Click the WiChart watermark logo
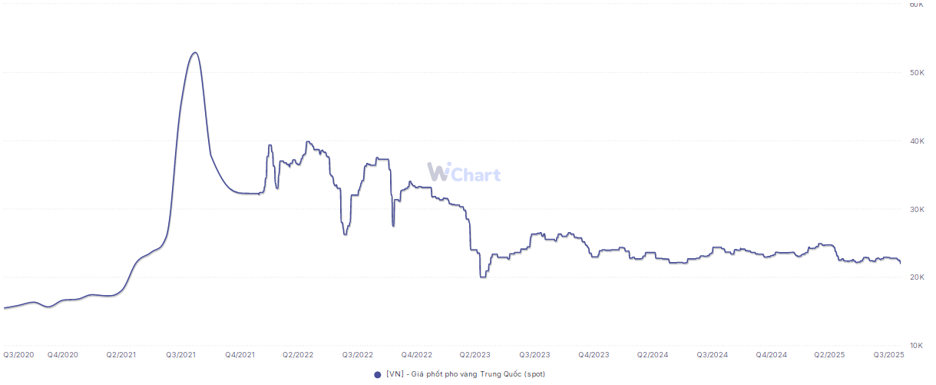This screenshot has height=385, width=936. point(464,173)
